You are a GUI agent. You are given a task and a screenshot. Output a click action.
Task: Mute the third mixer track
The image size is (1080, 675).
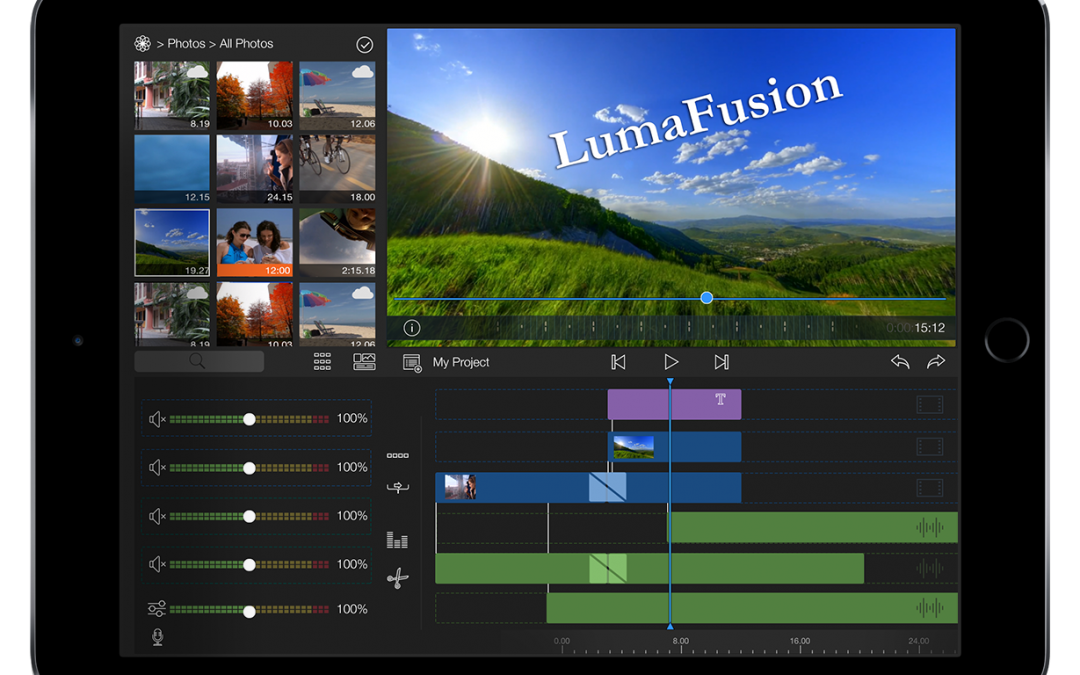pyautogui.click(x=157, y=516)
